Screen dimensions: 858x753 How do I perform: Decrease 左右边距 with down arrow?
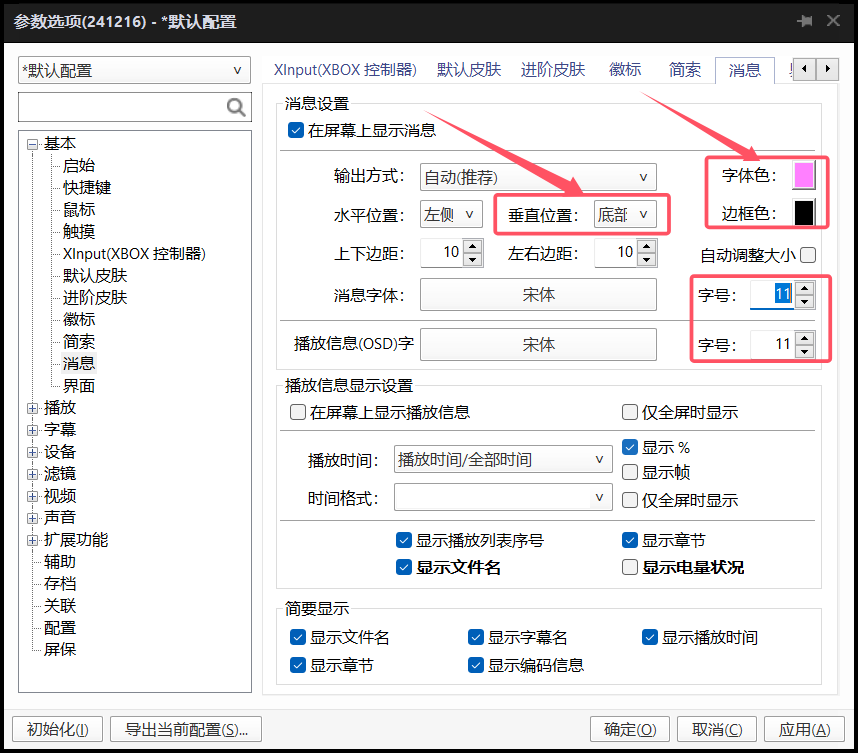point(647,259)
